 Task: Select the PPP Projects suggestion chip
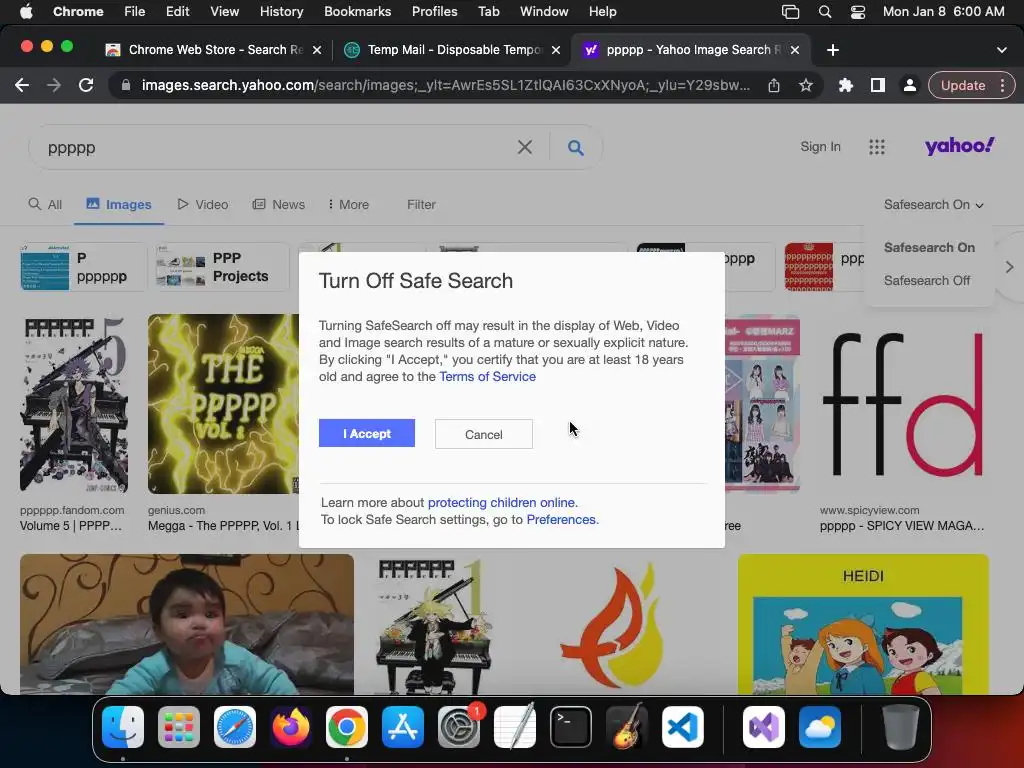click(223, 267)
